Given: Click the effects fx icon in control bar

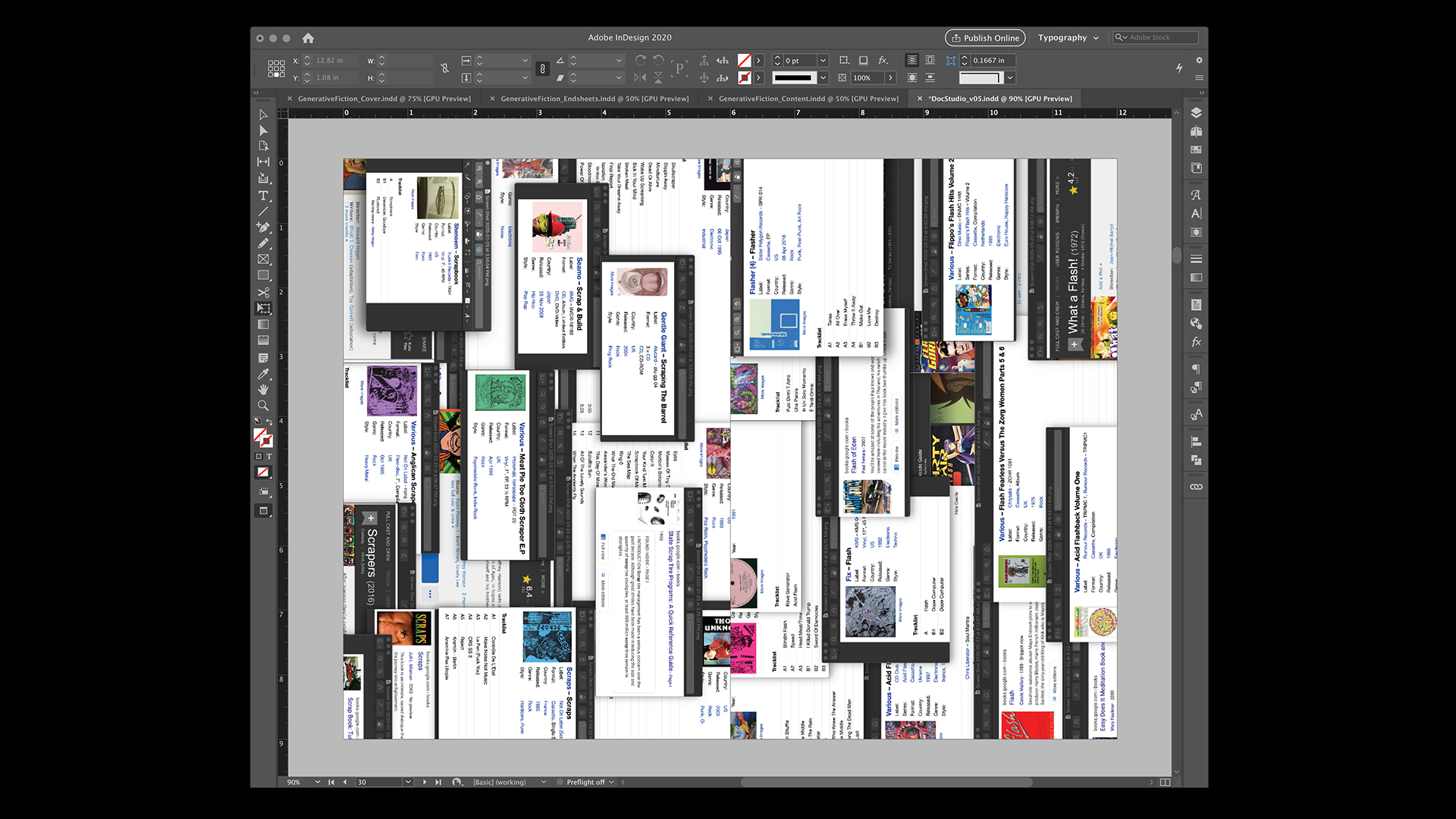Looking at the screenshot, I should click(883, 60).
